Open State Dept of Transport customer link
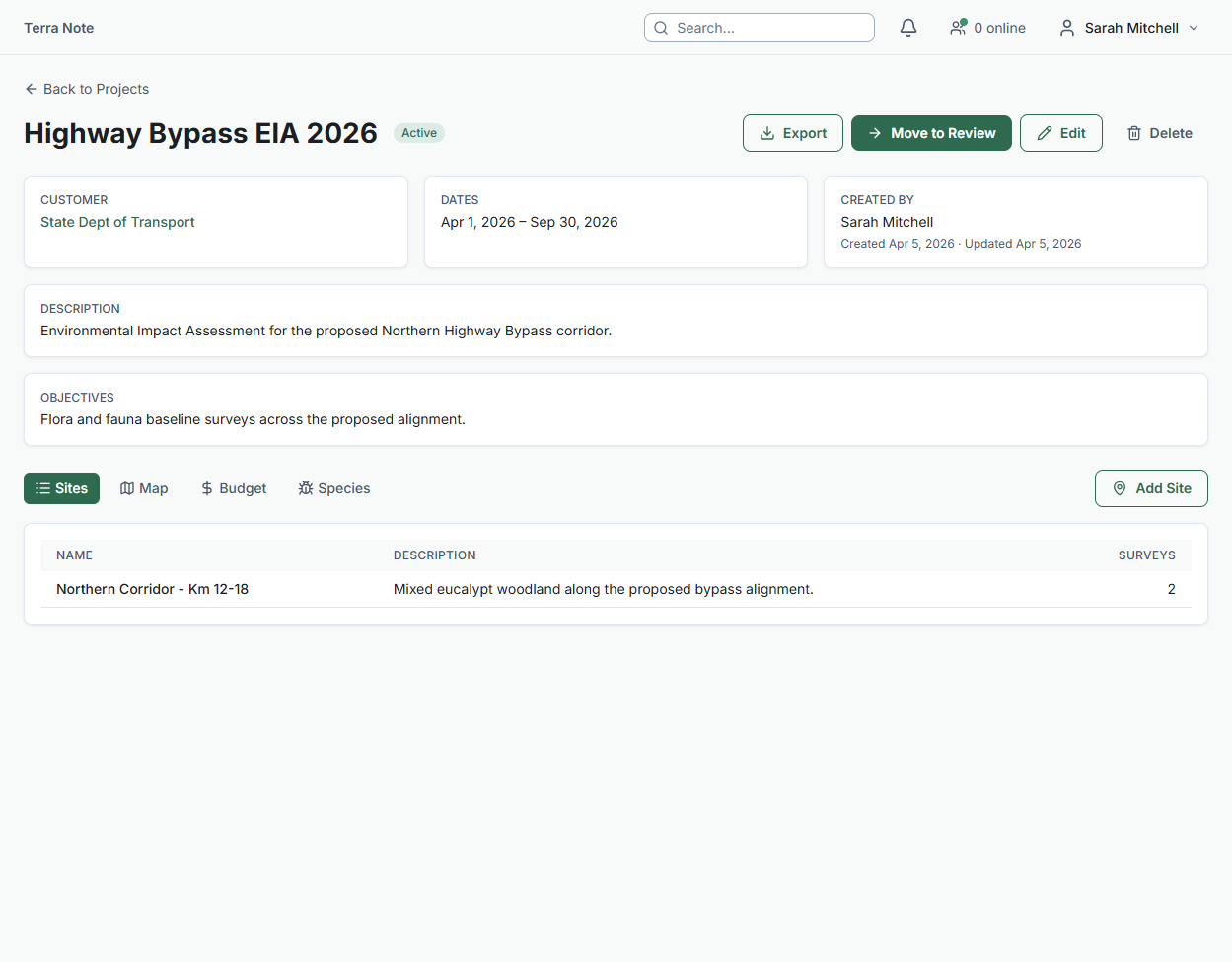1232x962 pixels. tap(117, 222)
